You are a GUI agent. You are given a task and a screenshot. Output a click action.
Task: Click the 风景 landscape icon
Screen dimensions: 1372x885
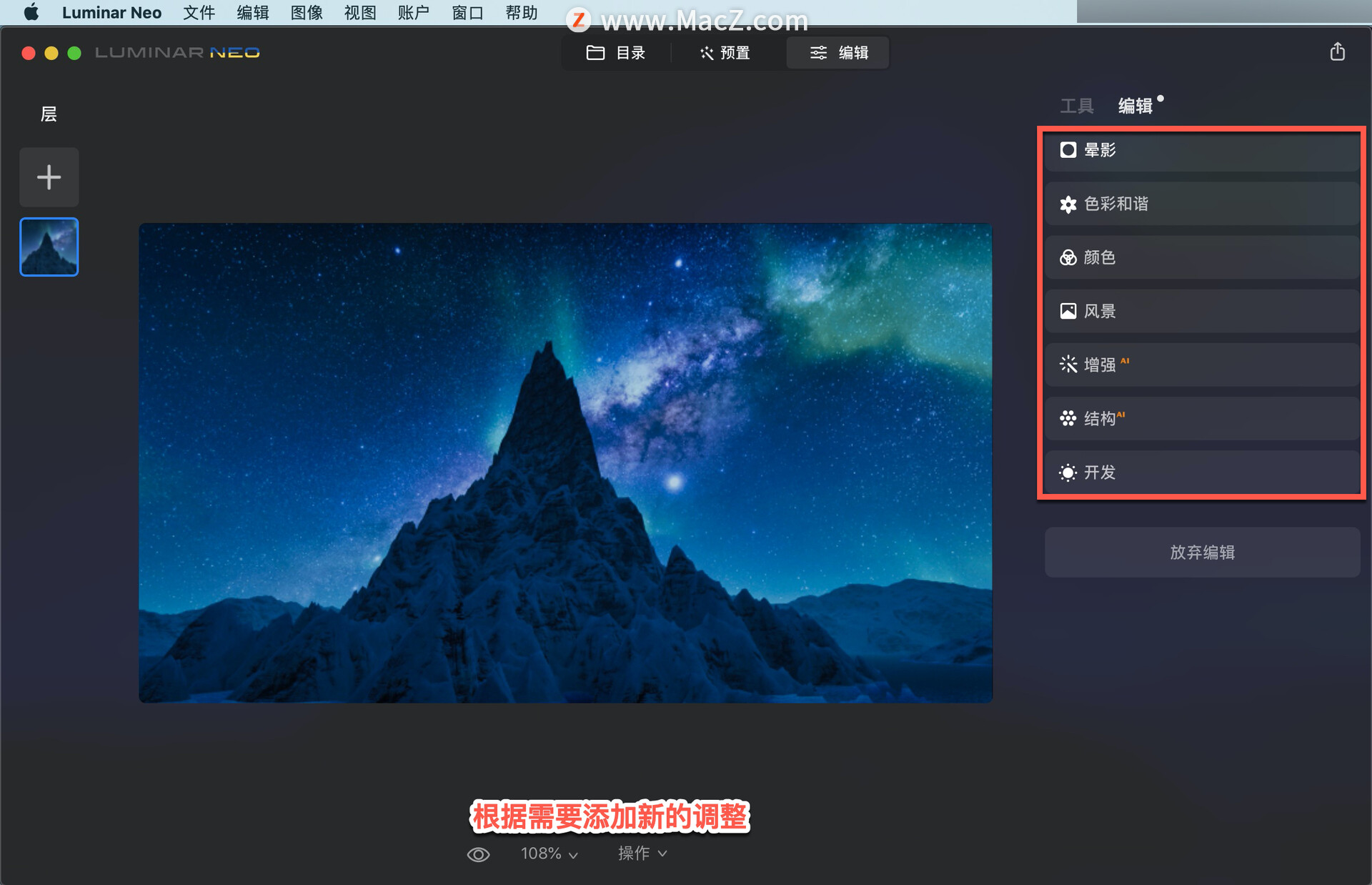tap(1068, 311)
